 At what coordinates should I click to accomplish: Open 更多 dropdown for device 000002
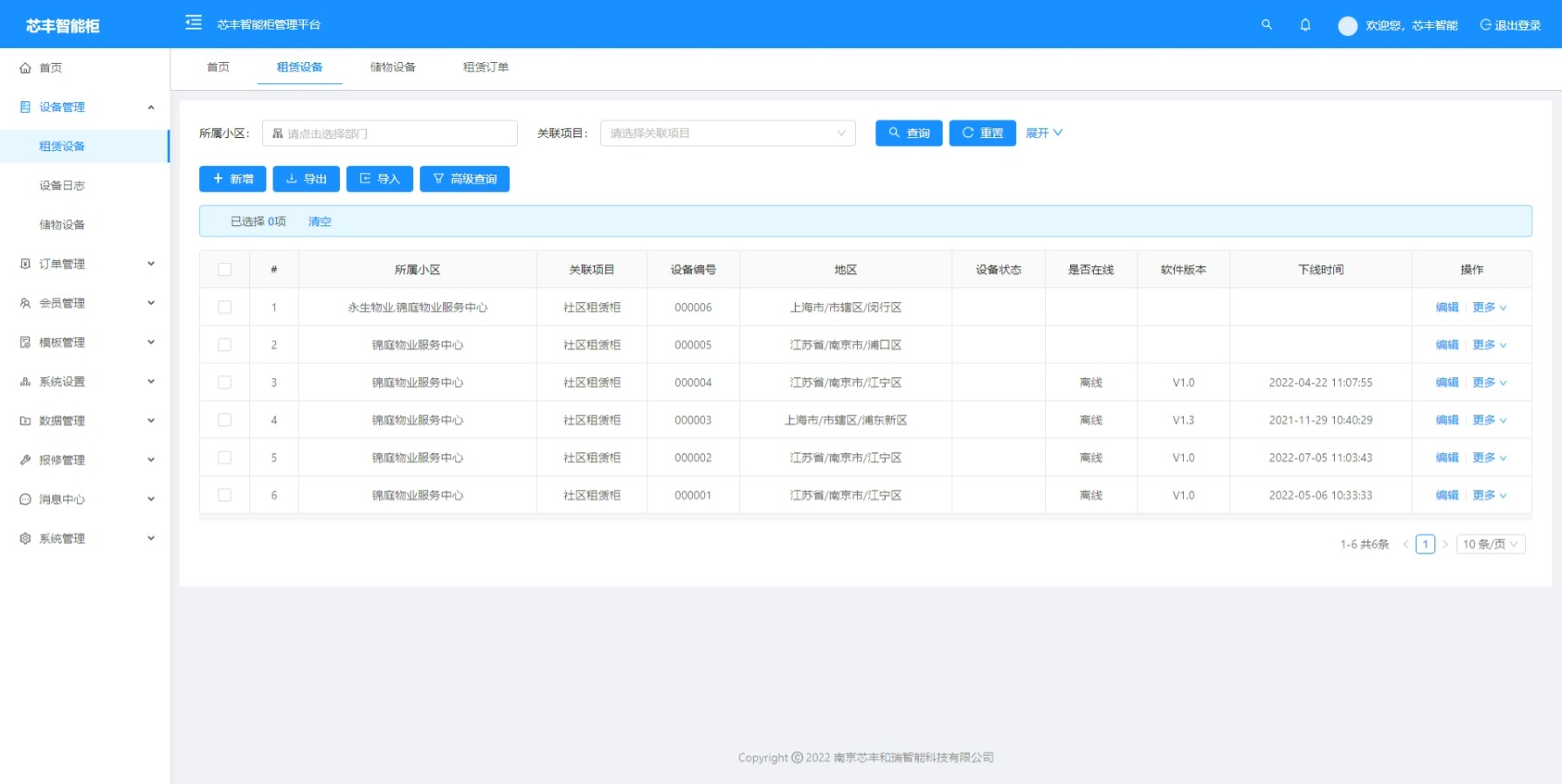(1489, 457)
